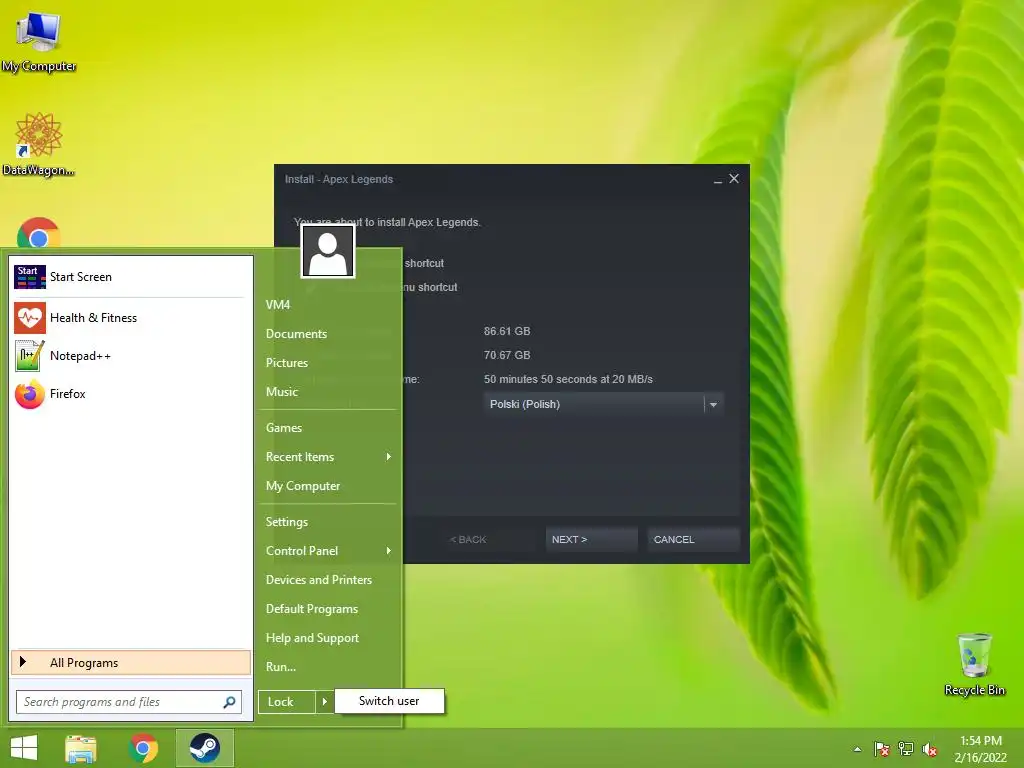
Task: Open Pictures from the start menu
Action: click(x=287, y=363)
